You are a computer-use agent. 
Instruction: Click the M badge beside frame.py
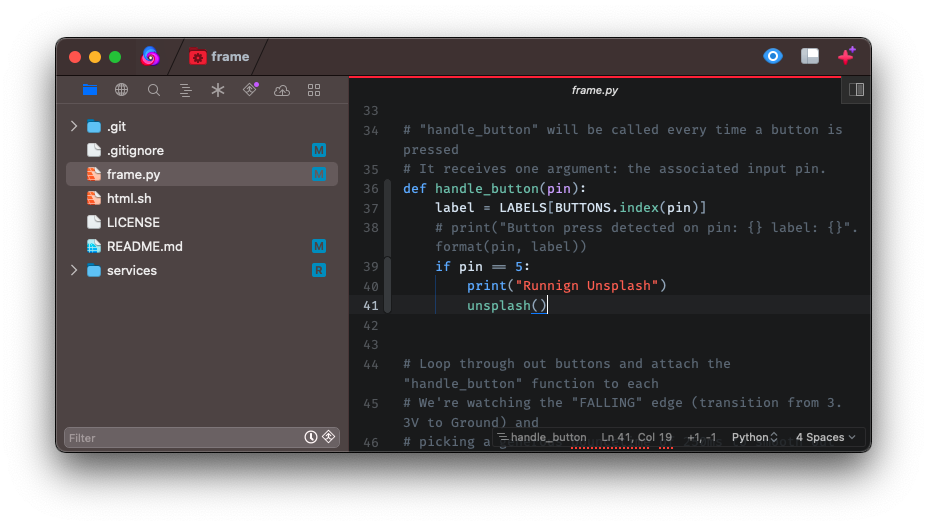[319, 174]
